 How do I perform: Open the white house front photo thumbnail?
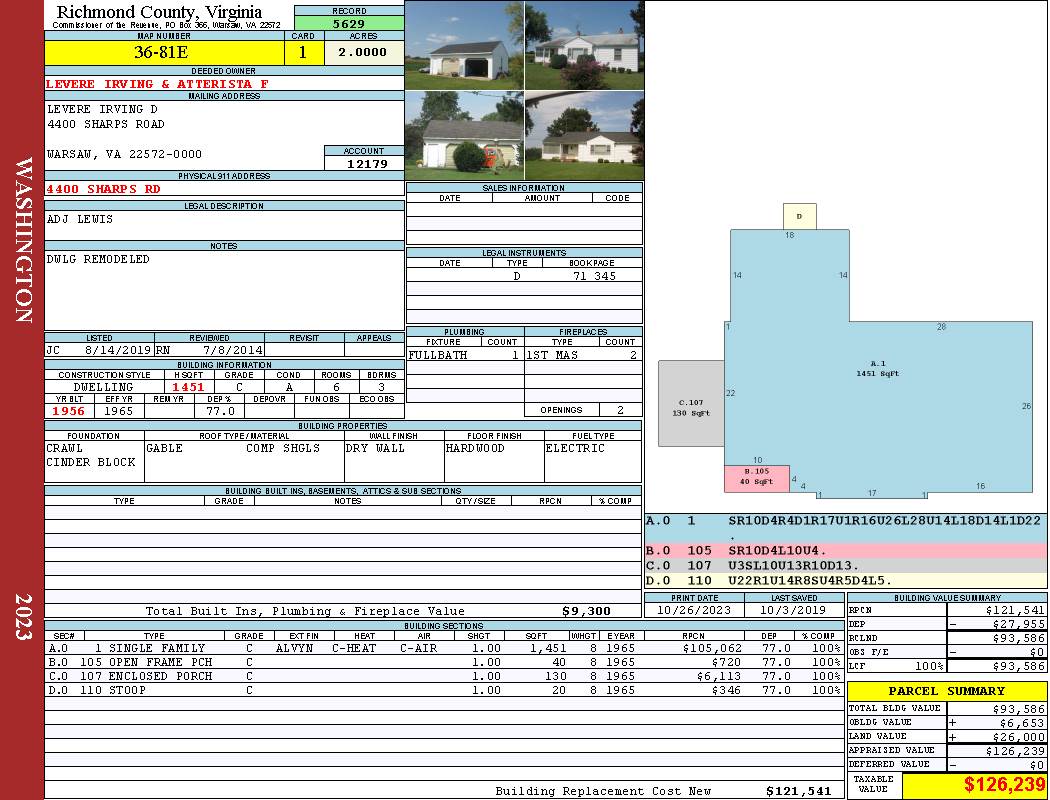tap(584, 45)
